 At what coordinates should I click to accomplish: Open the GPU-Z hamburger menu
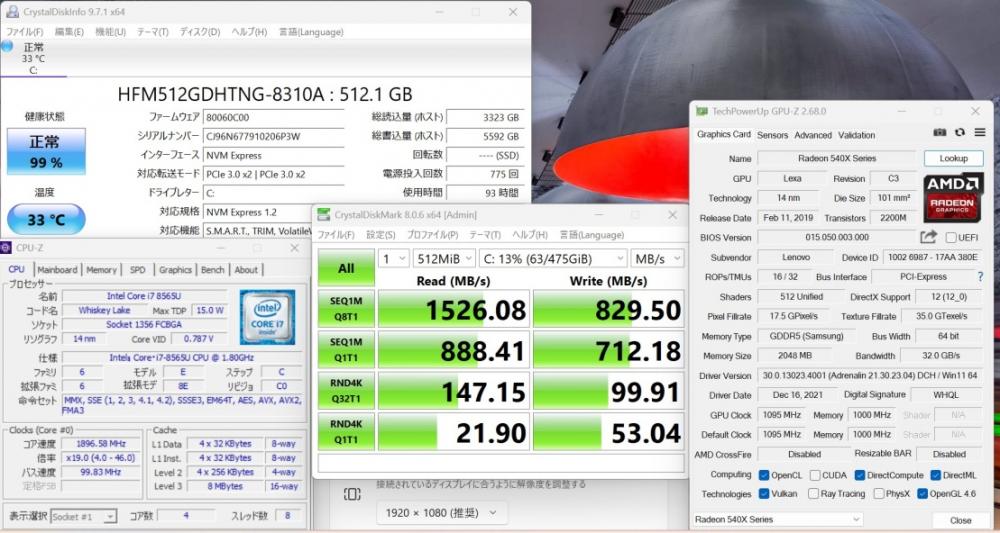coord(978,132)
